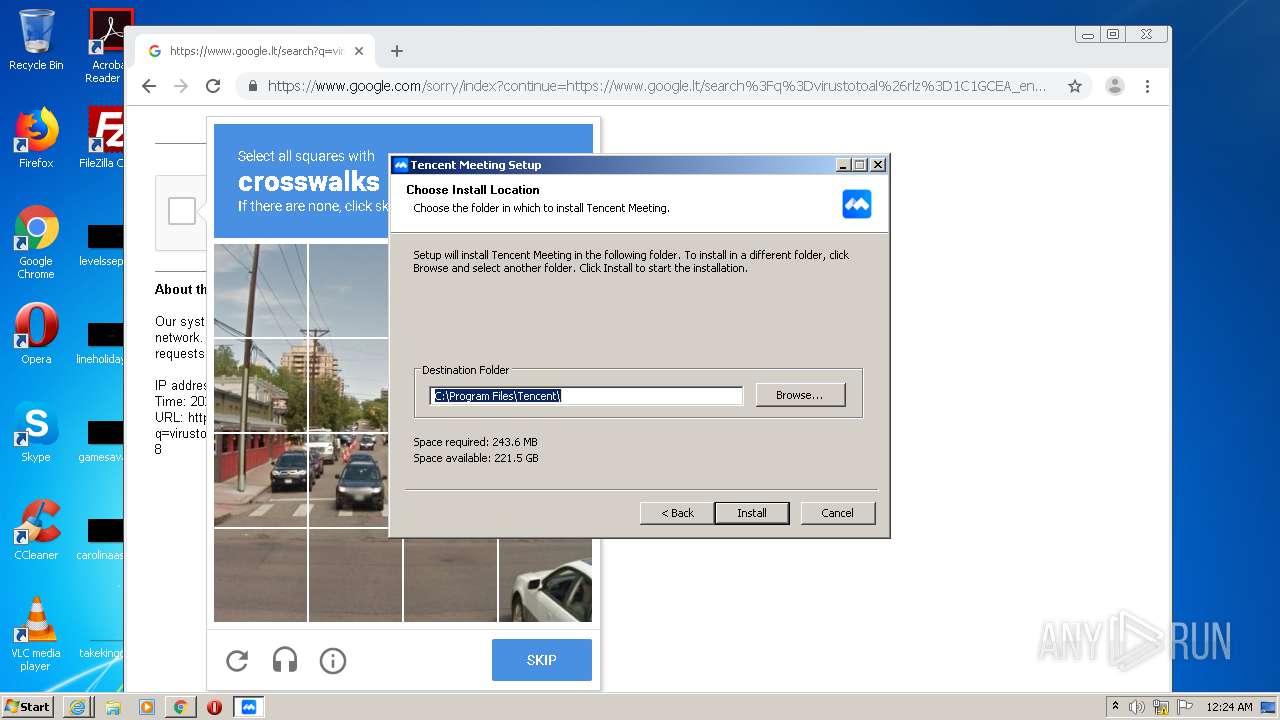Open CCleaner desktop shortcut
Screen dimensions: 1280x720
tap(36, 530)
